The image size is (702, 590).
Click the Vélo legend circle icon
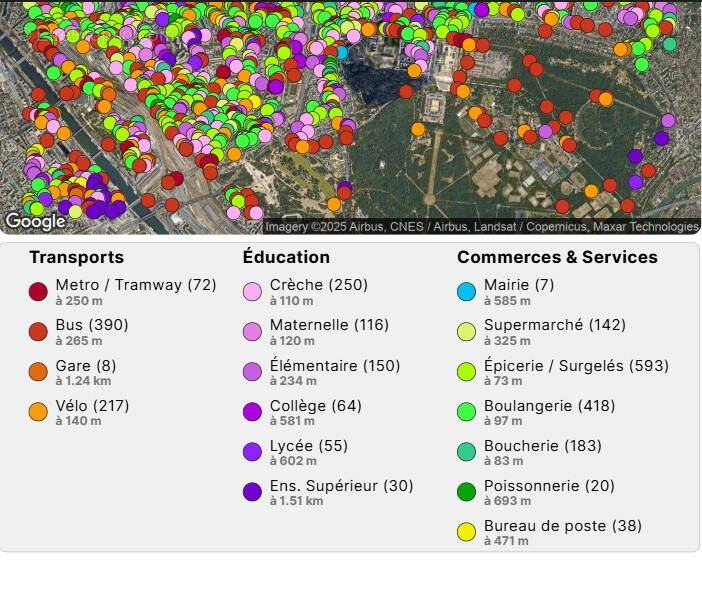[x=38, y=412]
